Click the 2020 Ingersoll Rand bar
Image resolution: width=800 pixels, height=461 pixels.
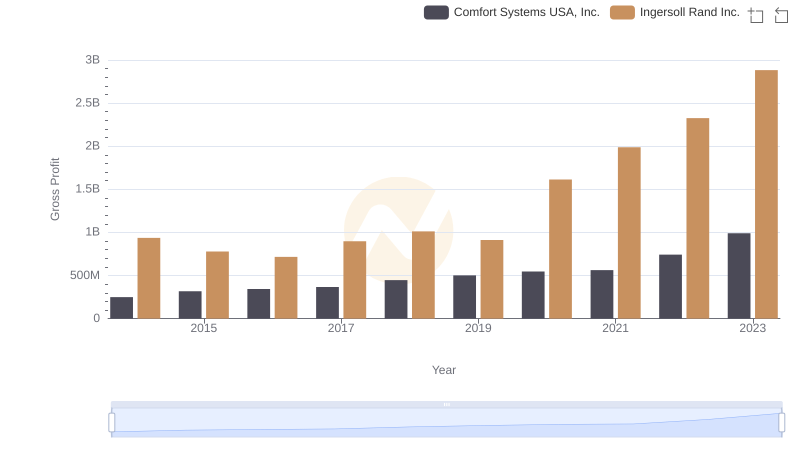[561, 249]
